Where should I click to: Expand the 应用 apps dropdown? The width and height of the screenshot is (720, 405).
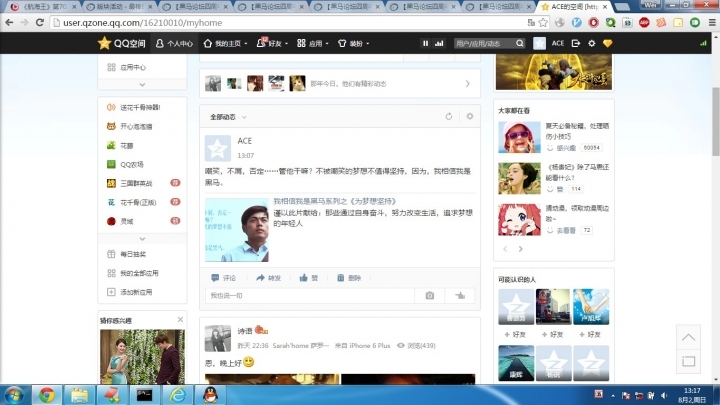pyautogui.click(x=316, y=44)
